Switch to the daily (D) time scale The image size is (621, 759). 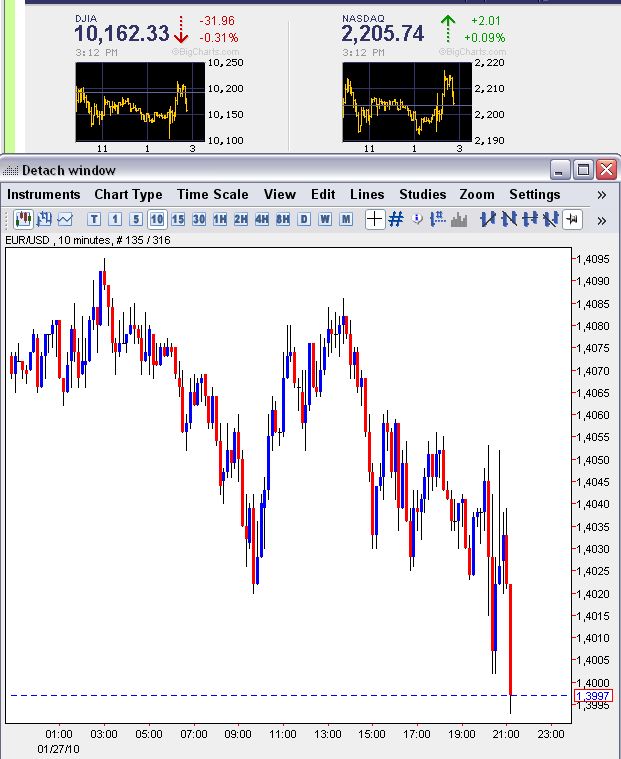[x=304, y=220]
